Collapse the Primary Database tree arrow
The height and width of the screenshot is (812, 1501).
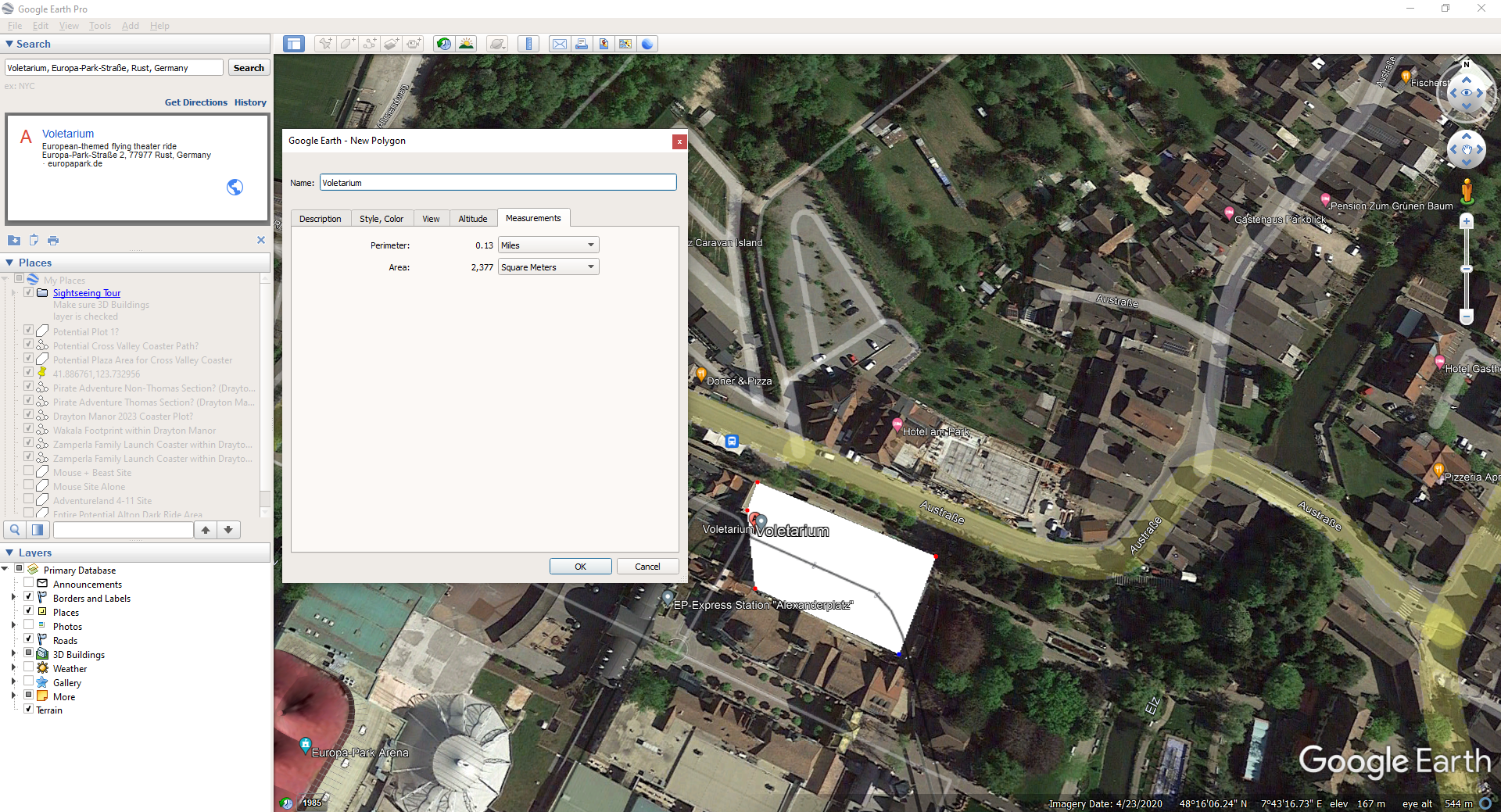tap(5, 569)
